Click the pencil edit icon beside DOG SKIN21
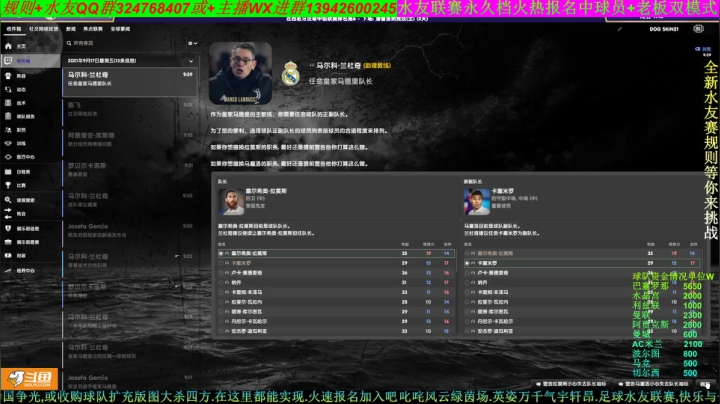This screenshot has width=720, height=404. [619, 29]
